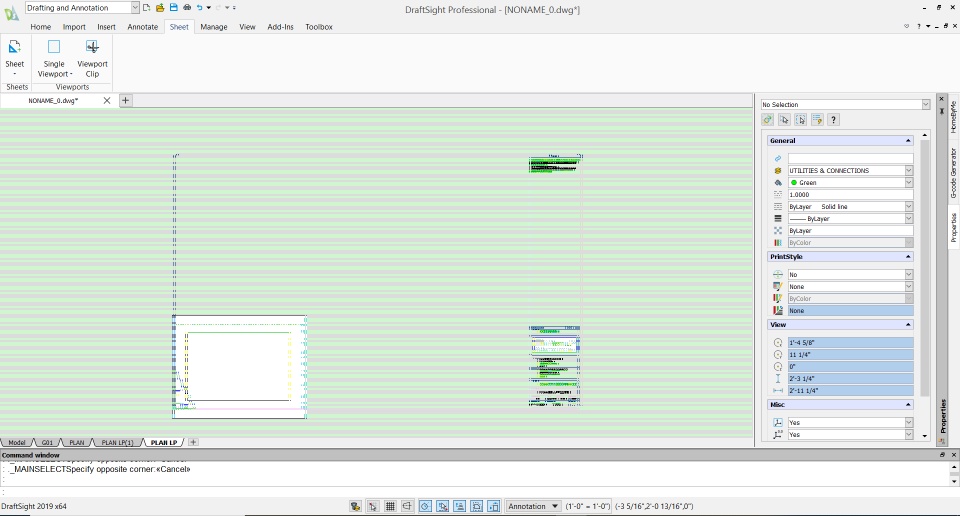Open the G-code Generator side panel tab
960x516 pixels.
[x=953, y=173]
